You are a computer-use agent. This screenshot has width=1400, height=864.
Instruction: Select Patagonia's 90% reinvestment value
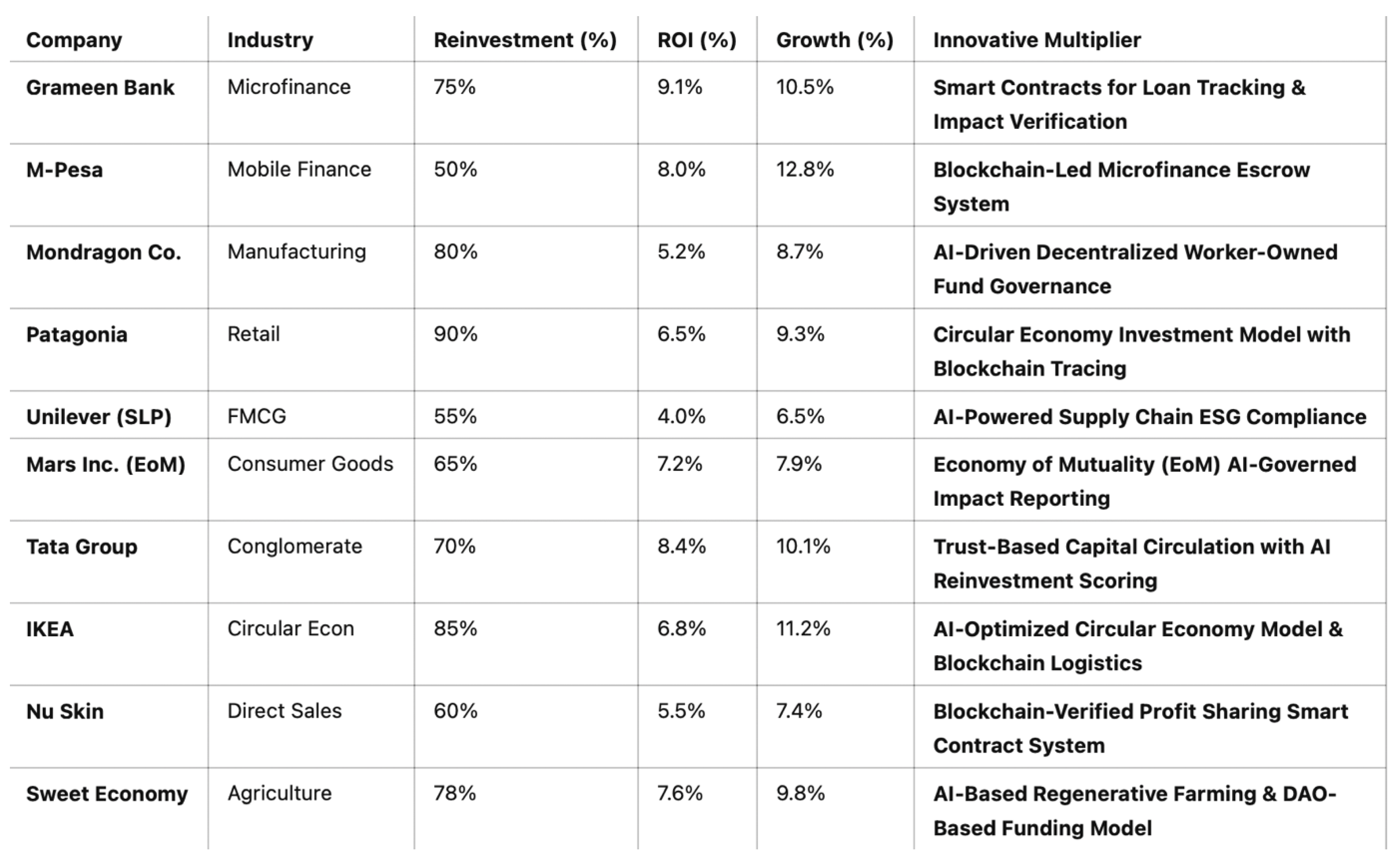pyautogui.click(x=455, y=334)
